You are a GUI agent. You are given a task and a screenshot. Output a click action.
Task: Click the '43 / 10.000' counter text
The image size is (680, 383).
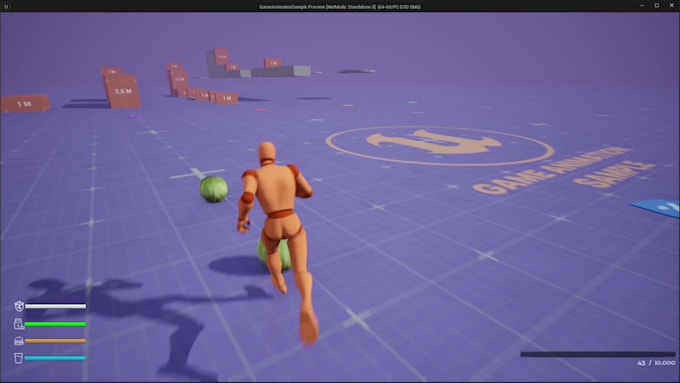(x=656, y=363)
